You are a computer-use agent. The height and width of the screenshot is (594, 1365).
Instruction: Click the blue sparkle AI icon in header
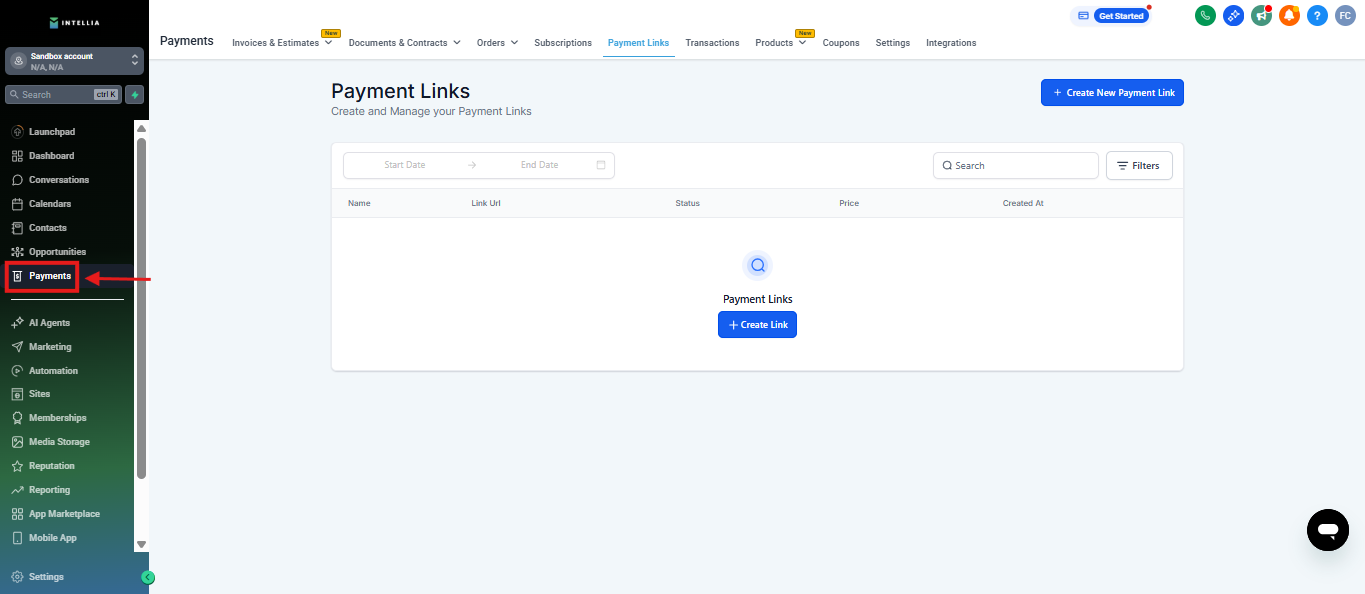[1233, 15]
